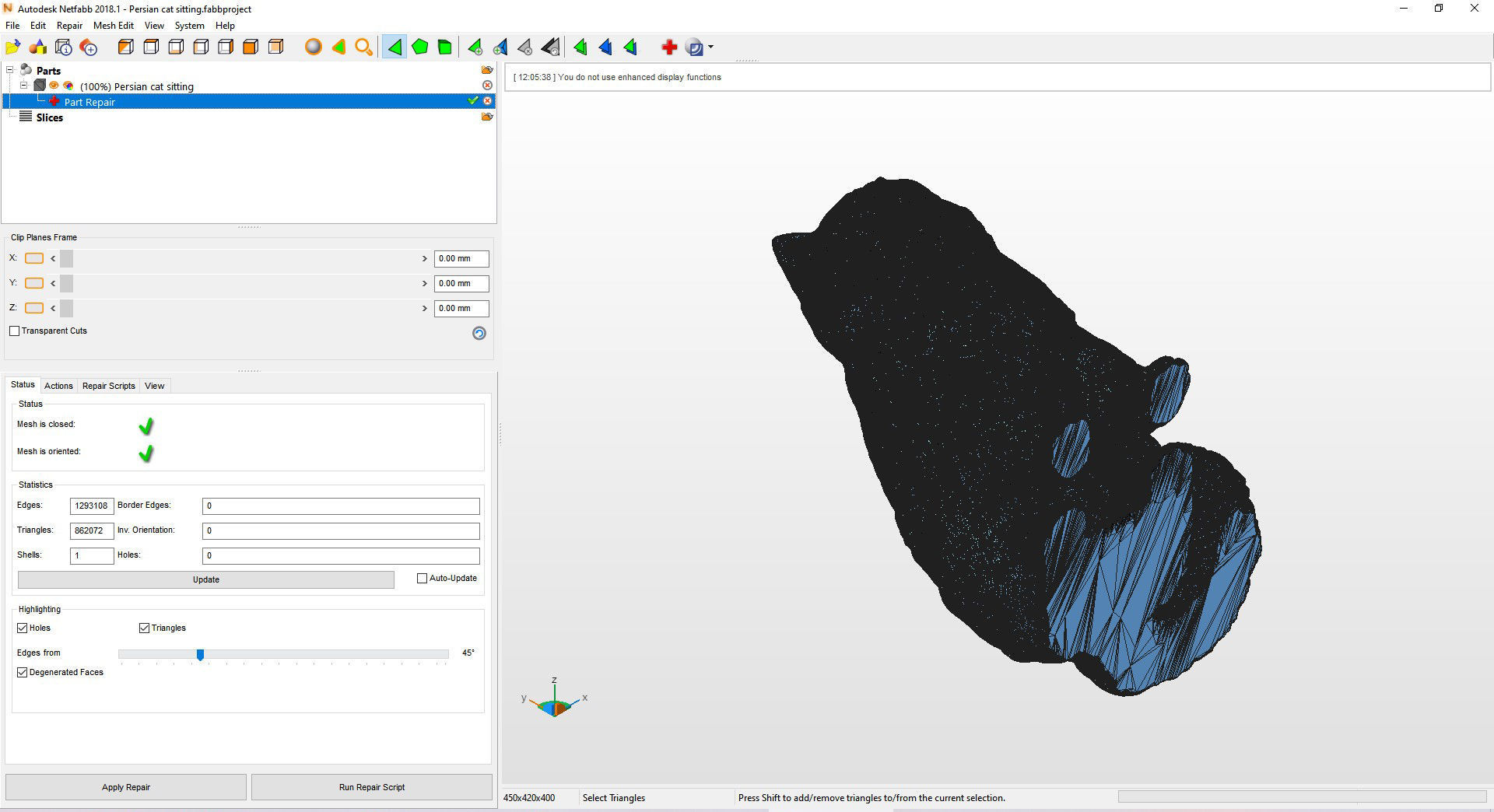Toggle the Y clip plane button
1494x812 pixels.
point(34,283)
